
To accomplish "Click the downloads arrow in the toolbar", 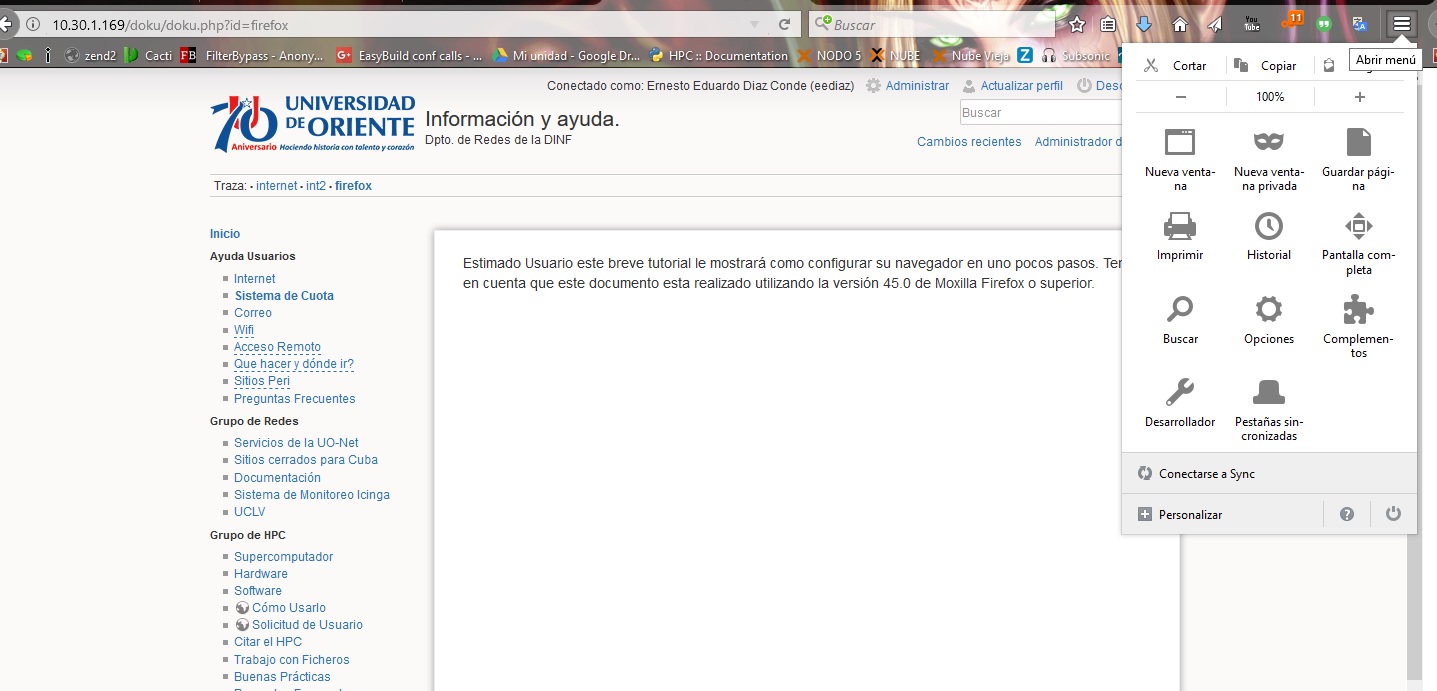I will tap(1144, 24).
